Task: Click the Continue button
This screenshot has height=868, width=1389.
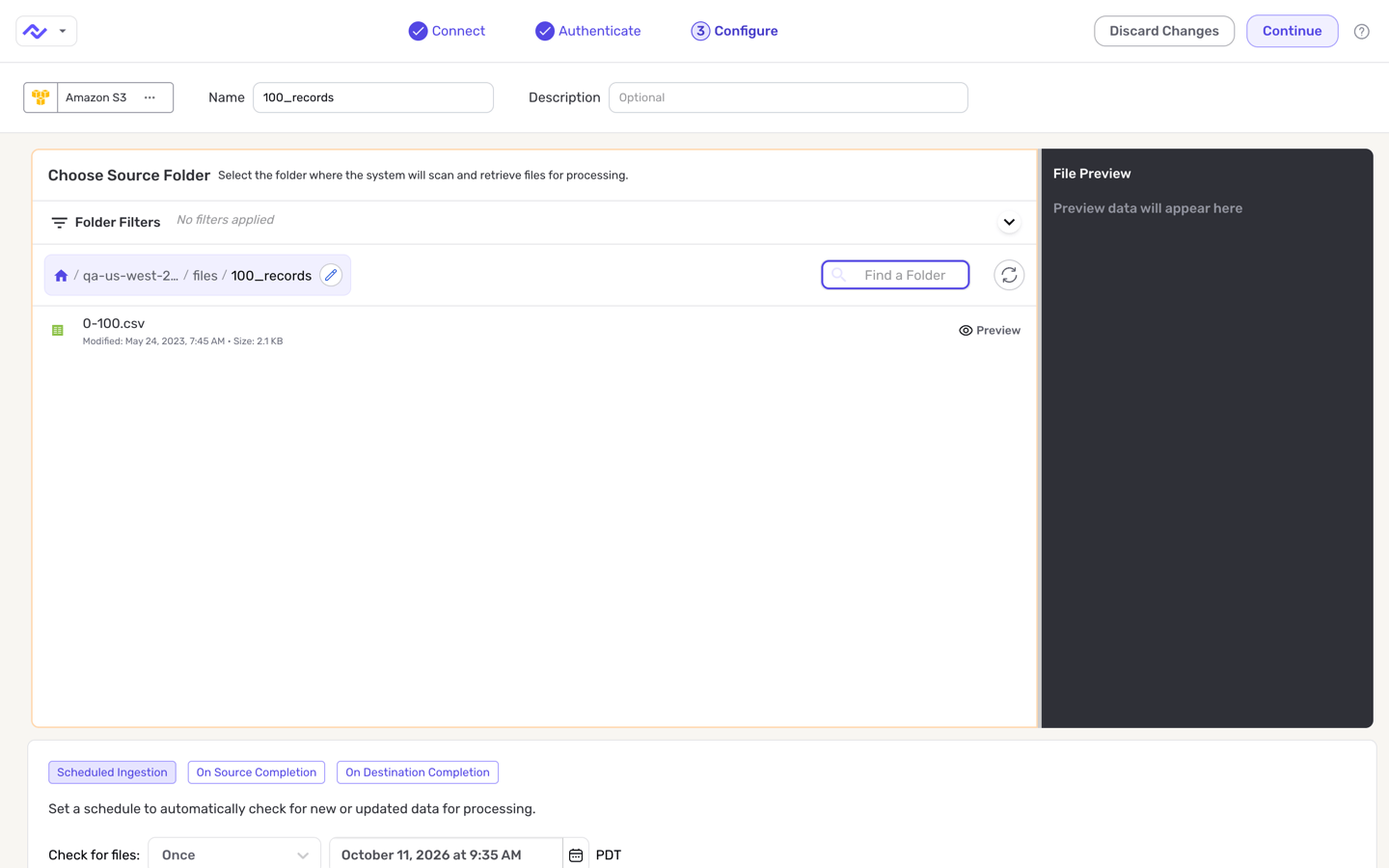Action: (1292, 31)
